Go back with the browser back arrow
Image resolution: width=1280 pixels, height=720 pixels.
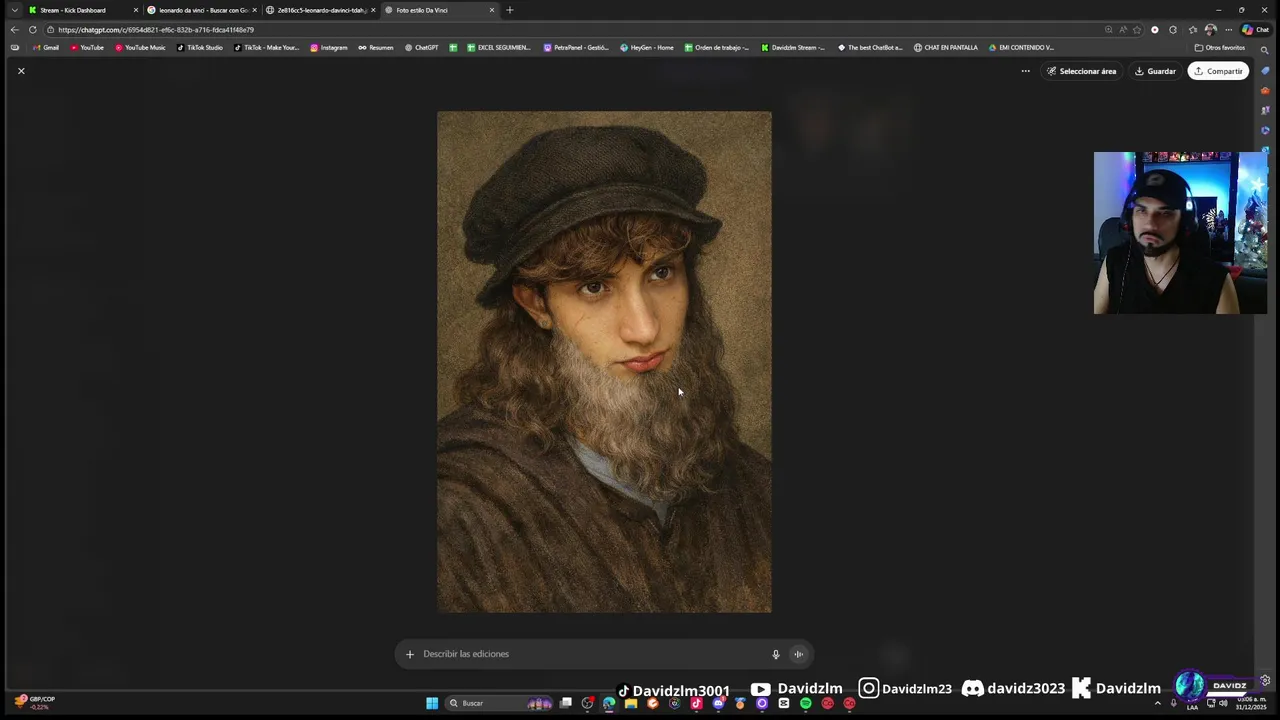14,29
